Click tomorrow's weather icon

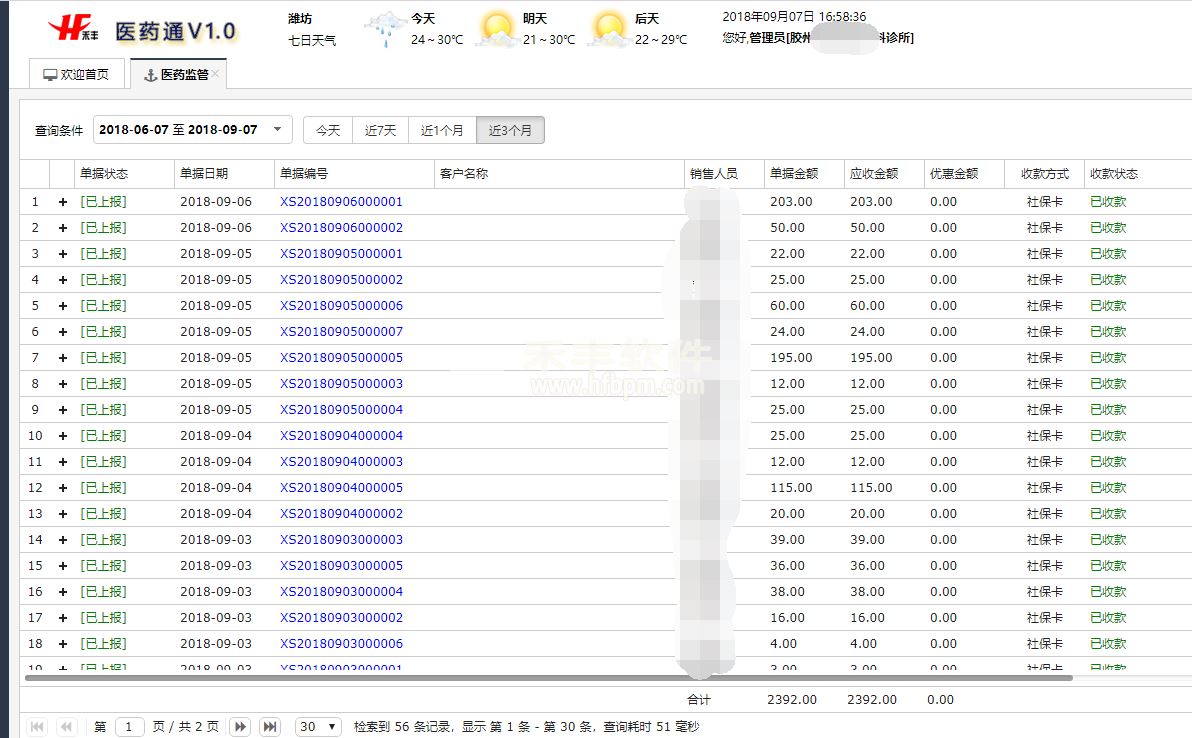point(497,29)
